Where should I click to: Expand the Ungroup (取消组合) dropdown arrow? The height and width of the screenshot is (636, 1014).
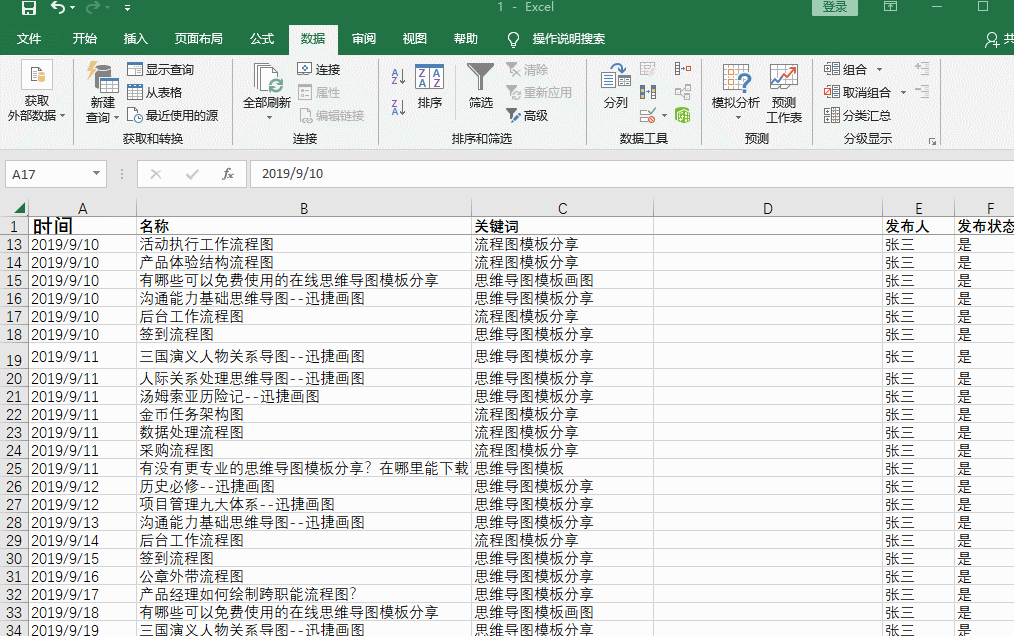pyautogui.click(x=903, y=93)
